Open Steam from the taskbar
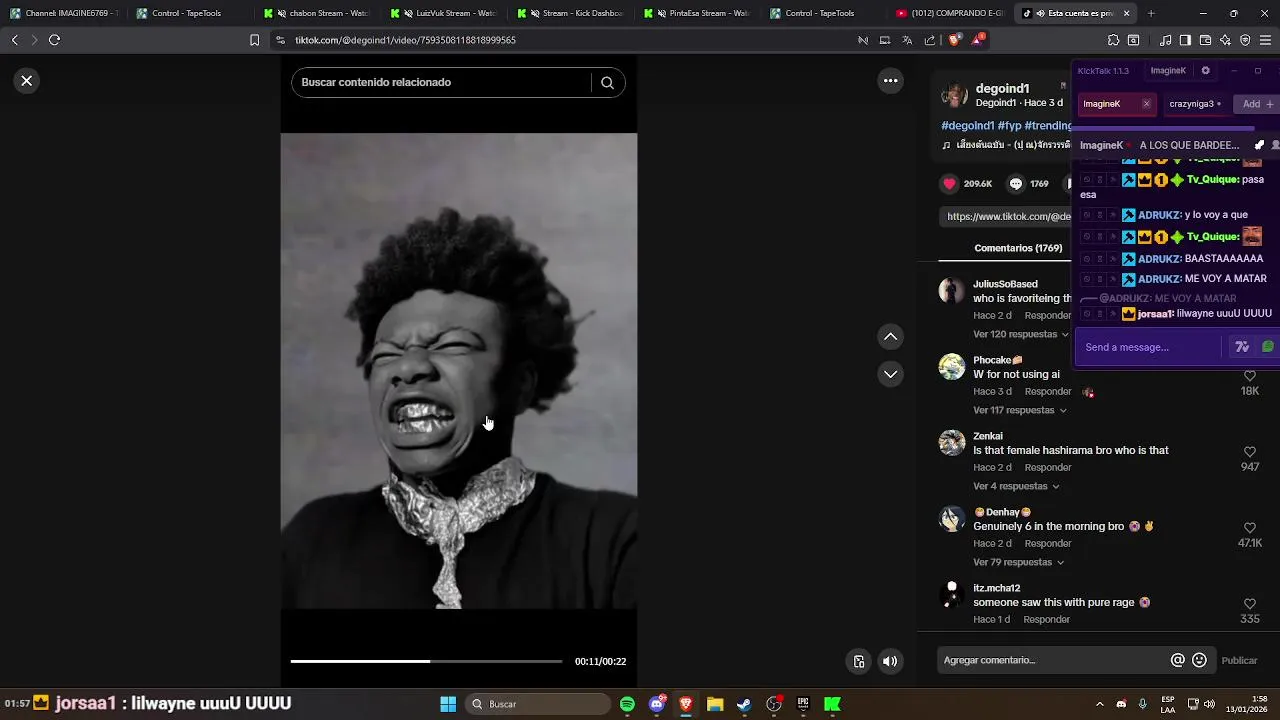 (744, 704)
